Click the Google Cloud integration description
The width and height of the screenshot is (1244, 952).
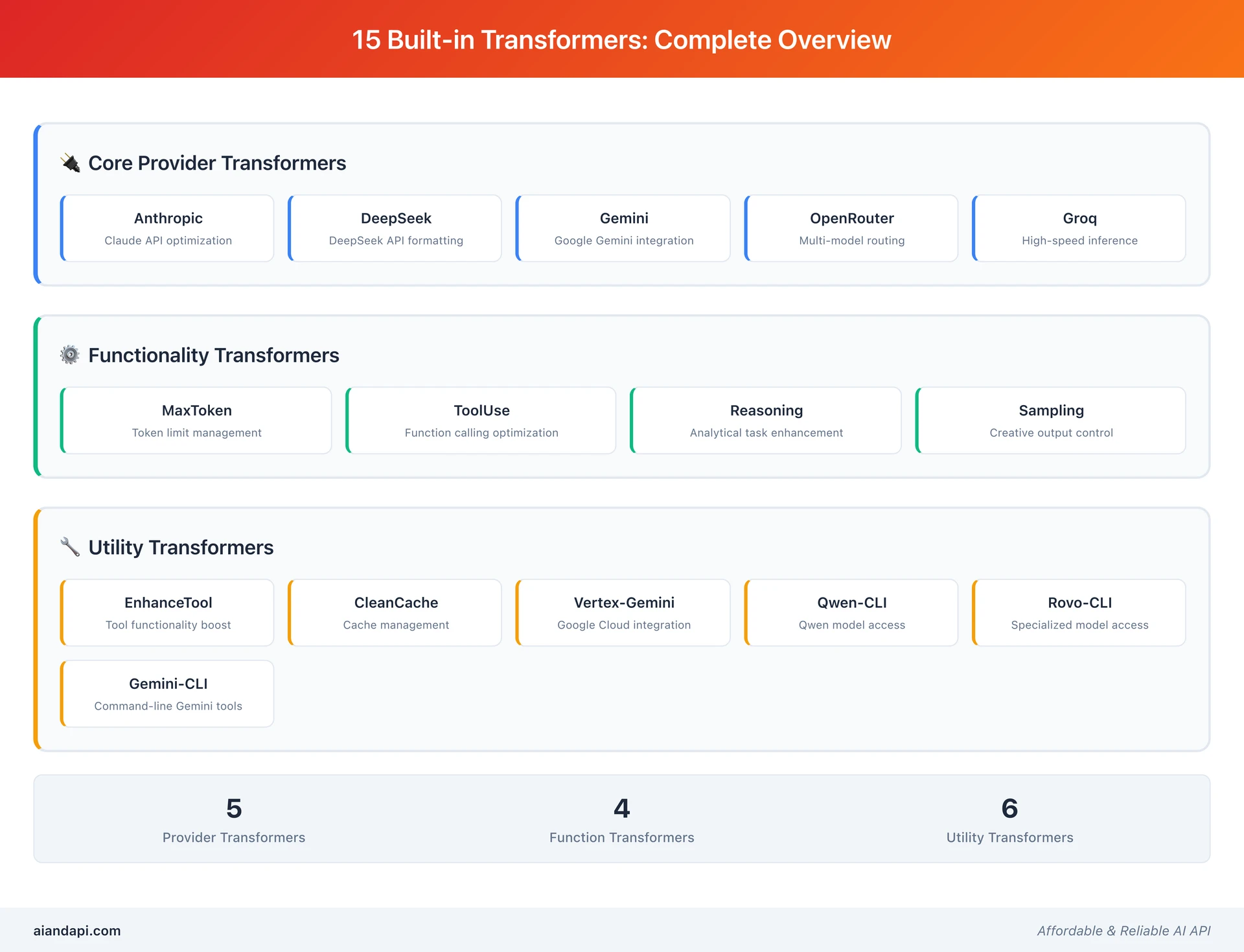coord(624,625)
